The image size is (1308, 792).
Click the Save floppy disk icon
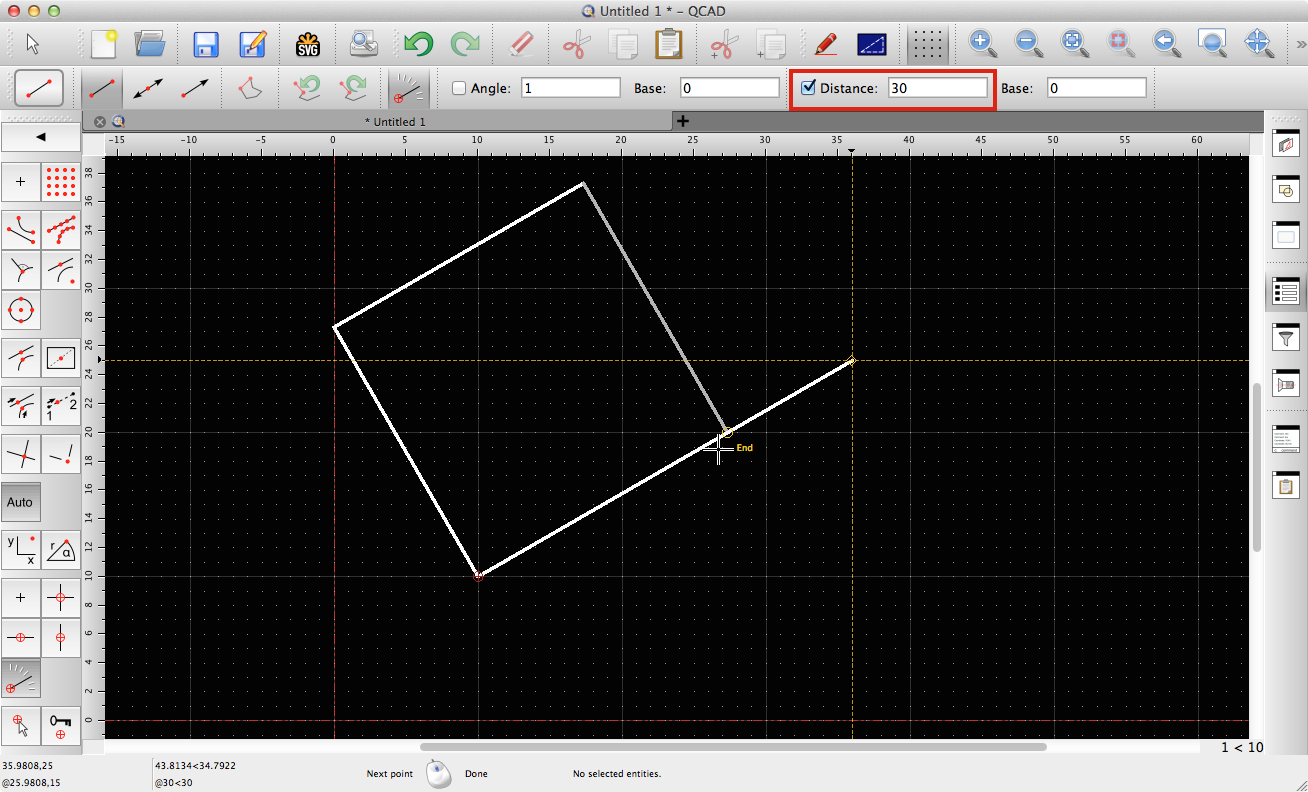206,44
